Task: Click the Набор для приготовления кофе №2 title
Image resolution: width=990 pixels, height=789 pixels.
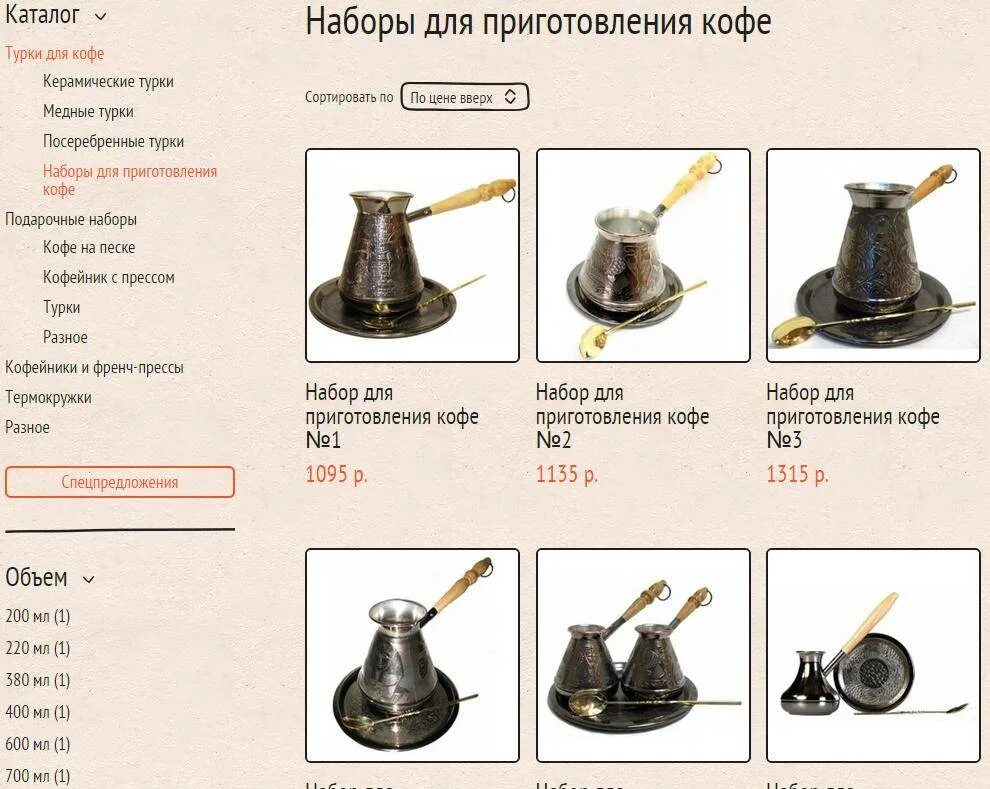Action: (x=623, y=416)
